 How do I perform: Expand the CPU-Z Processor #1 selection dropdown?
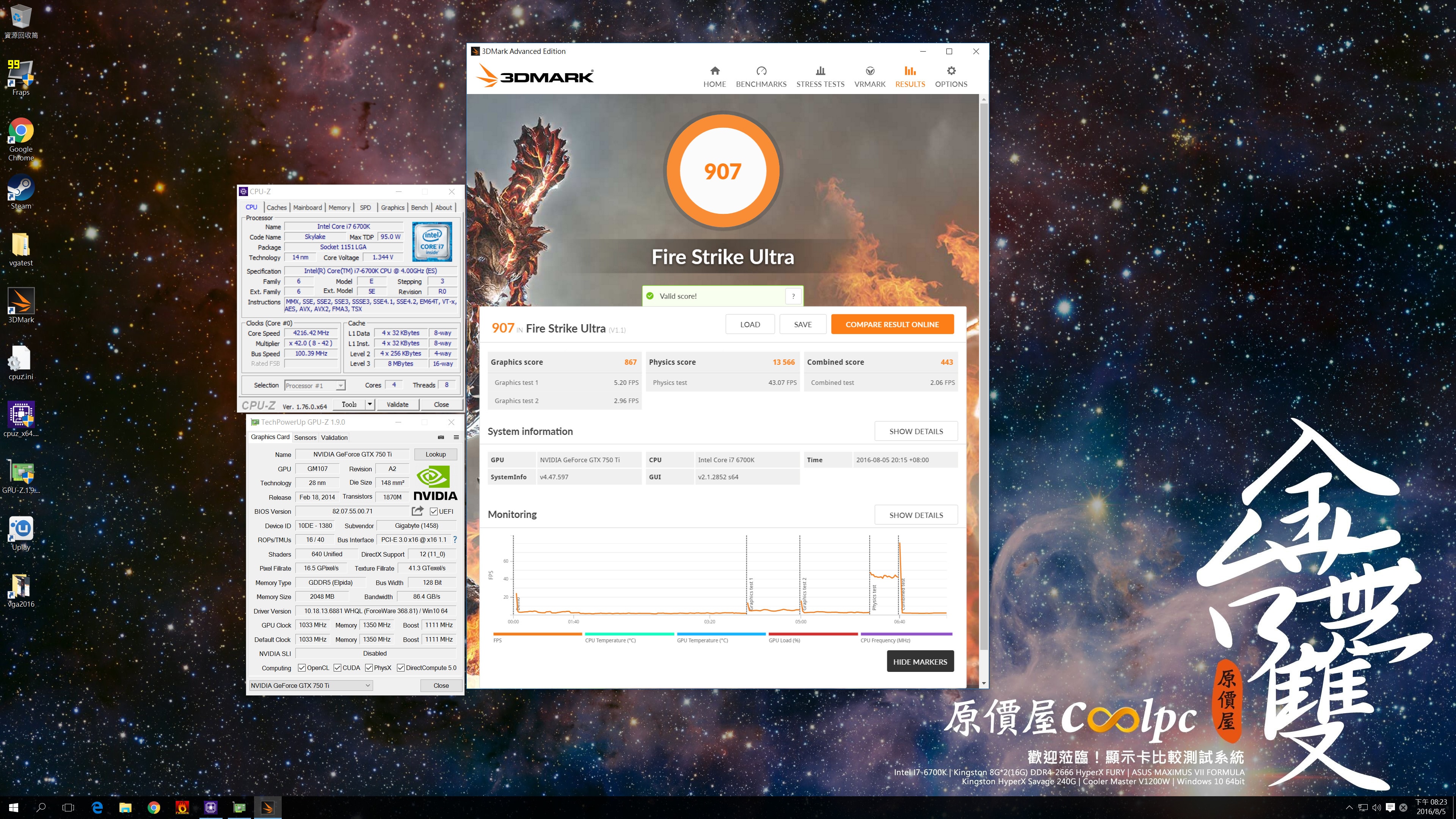tap(340, 386)
